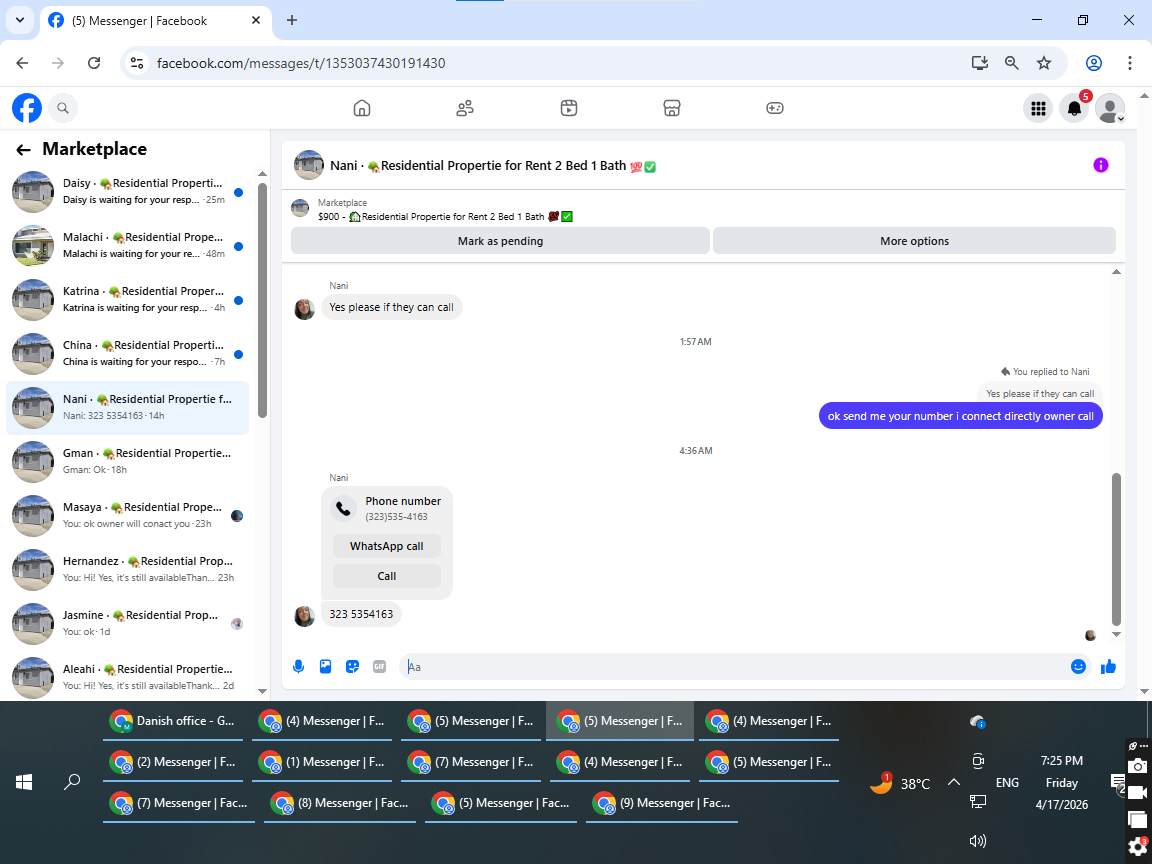Click the Call button under phone number
The image size is (1152, 864).
click(386, 576)
